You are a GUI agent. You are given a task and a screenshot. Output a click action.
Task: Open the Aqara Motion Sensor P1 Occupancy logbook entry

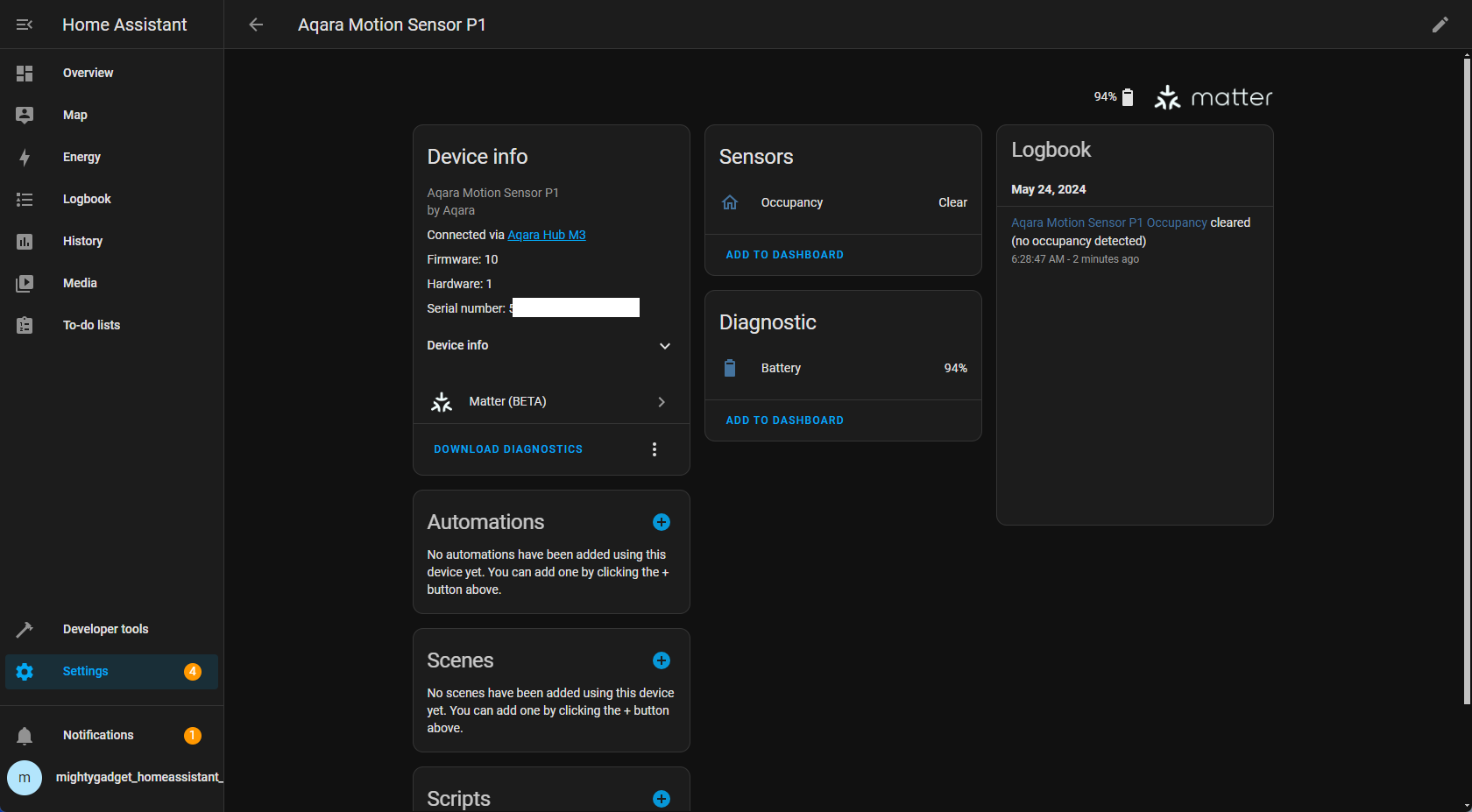1108,222
